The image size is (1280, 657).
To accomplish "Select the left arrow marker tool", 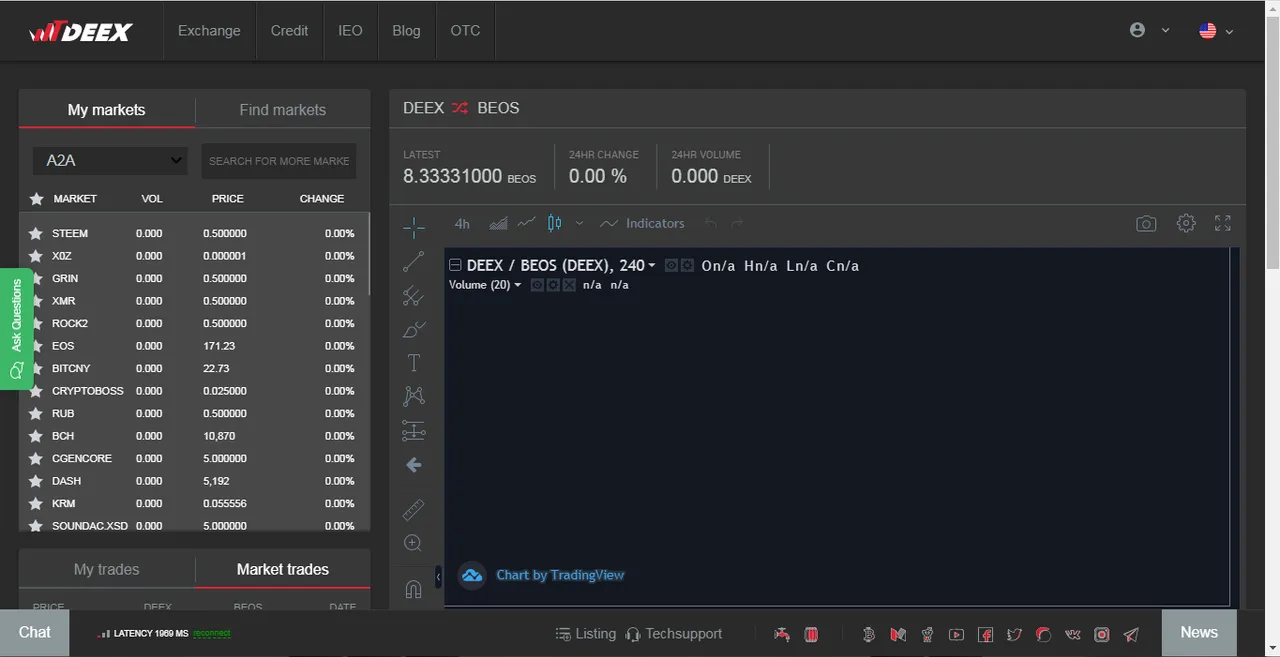I will click(414, 465).
